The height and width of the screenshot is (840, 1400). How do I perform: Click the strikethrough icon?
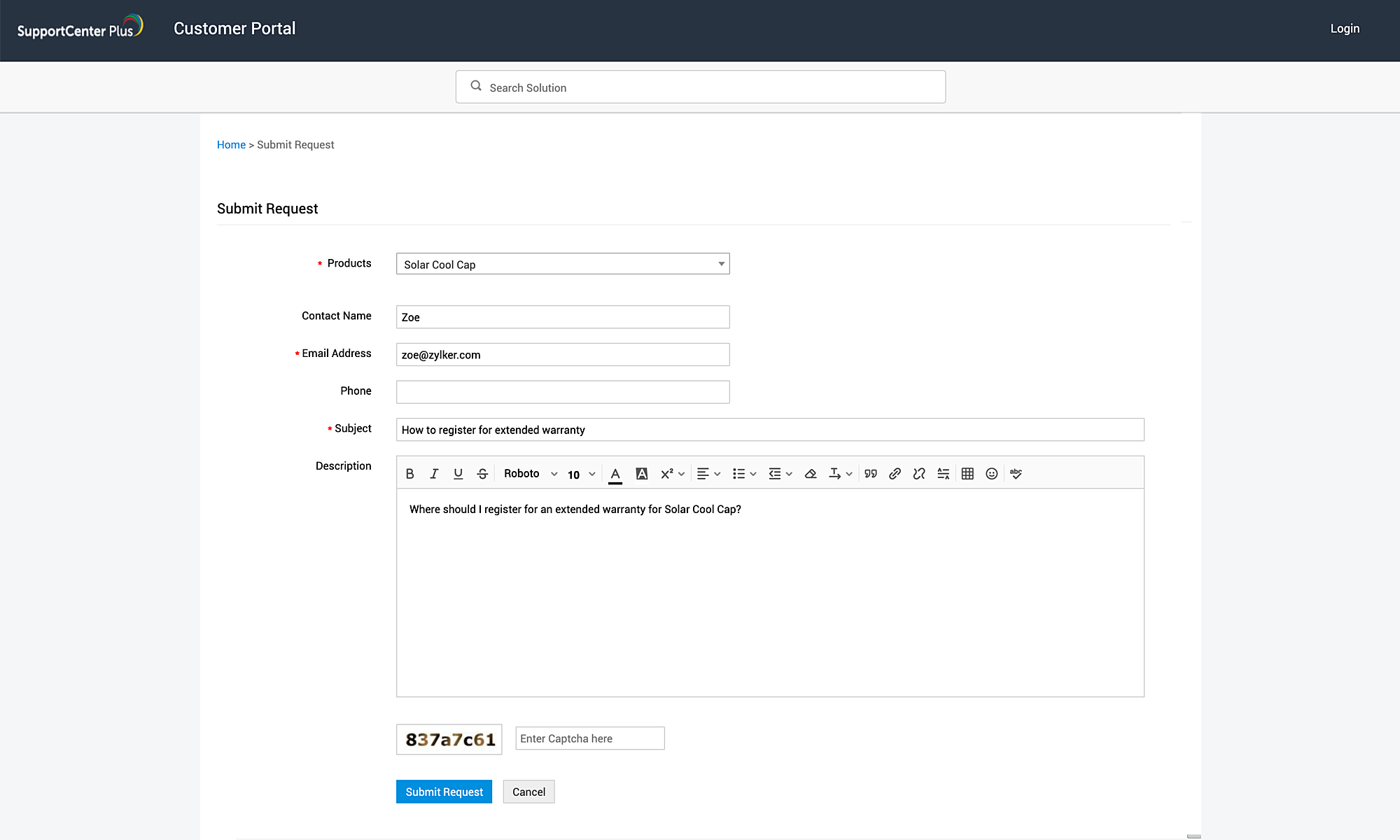click(482, 474)
